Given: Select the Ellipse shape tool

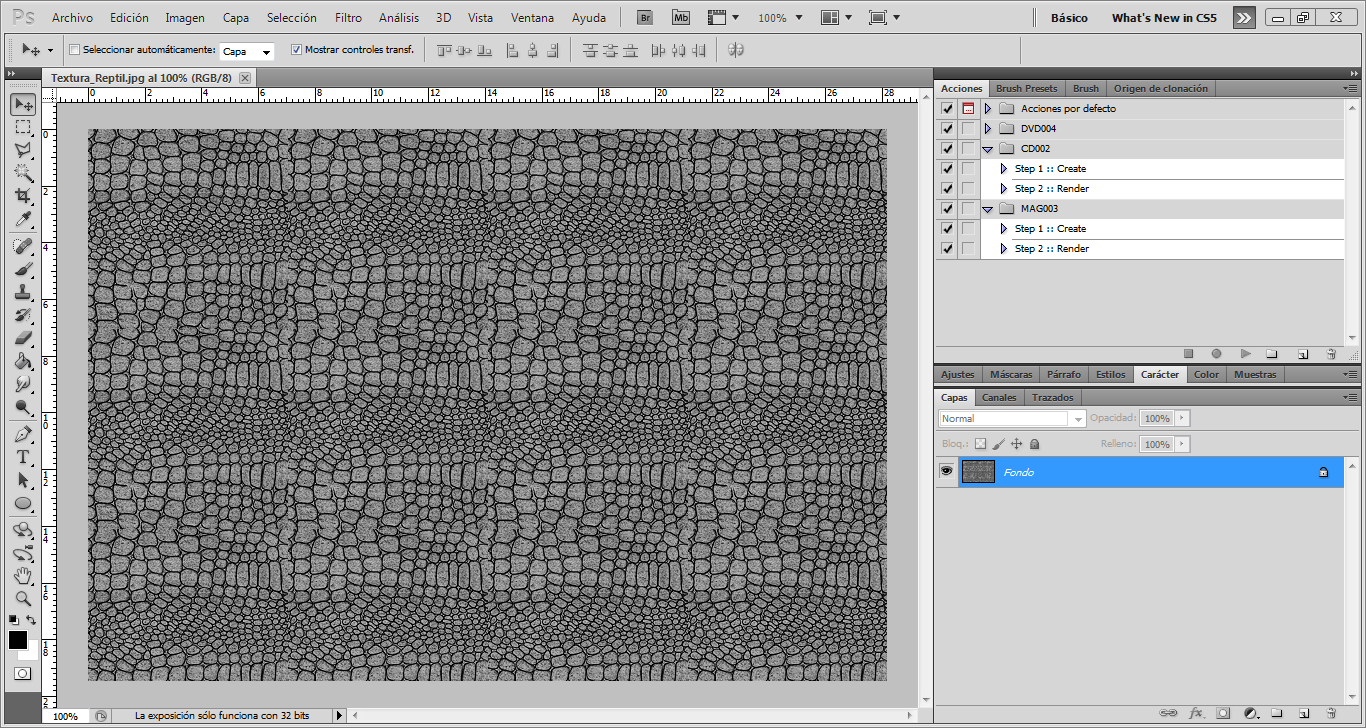Looking at the screenshot, I should 23,503.
